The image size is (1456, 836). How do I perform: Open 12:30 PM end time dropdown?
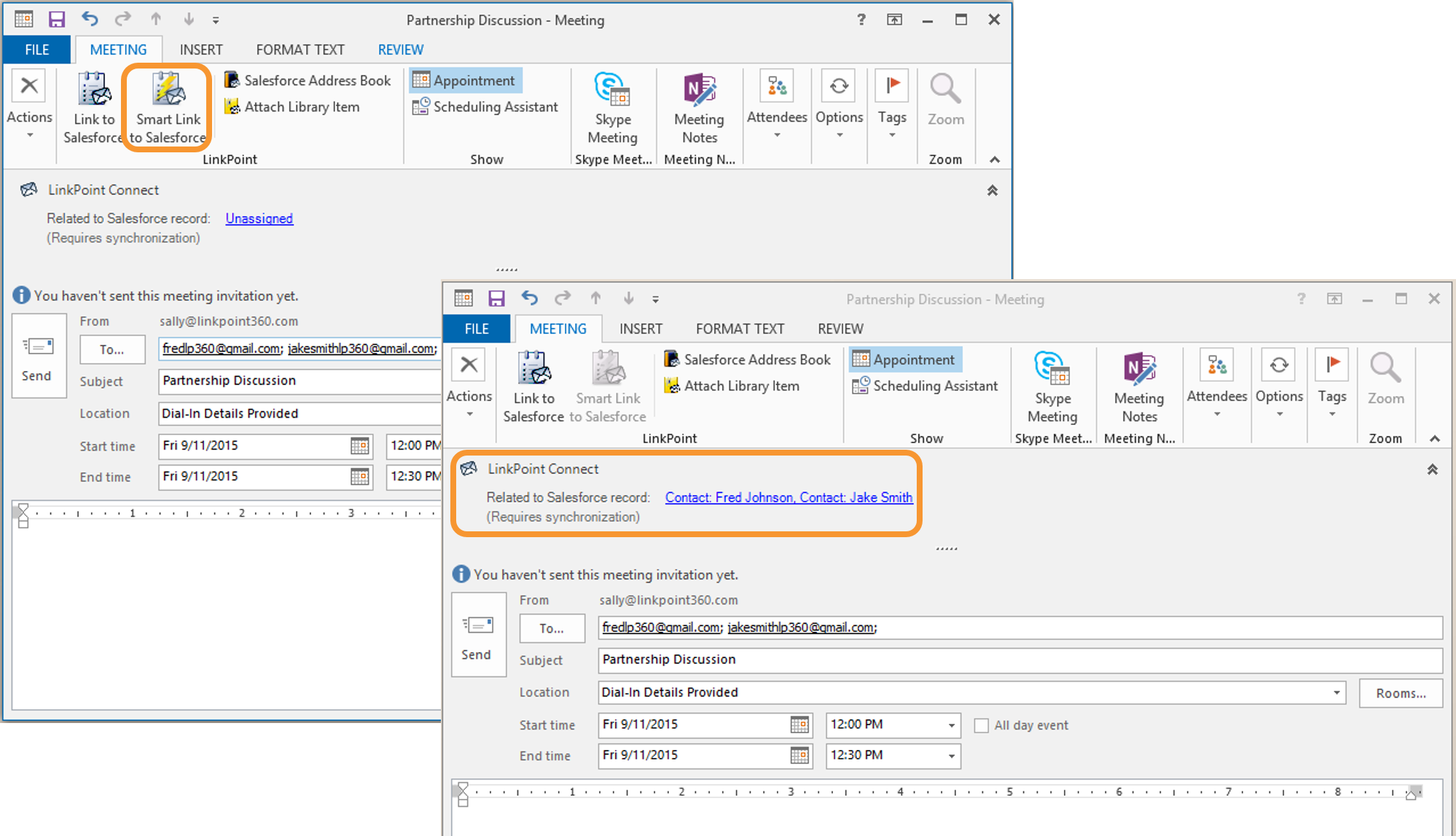[x=951, y=756]
